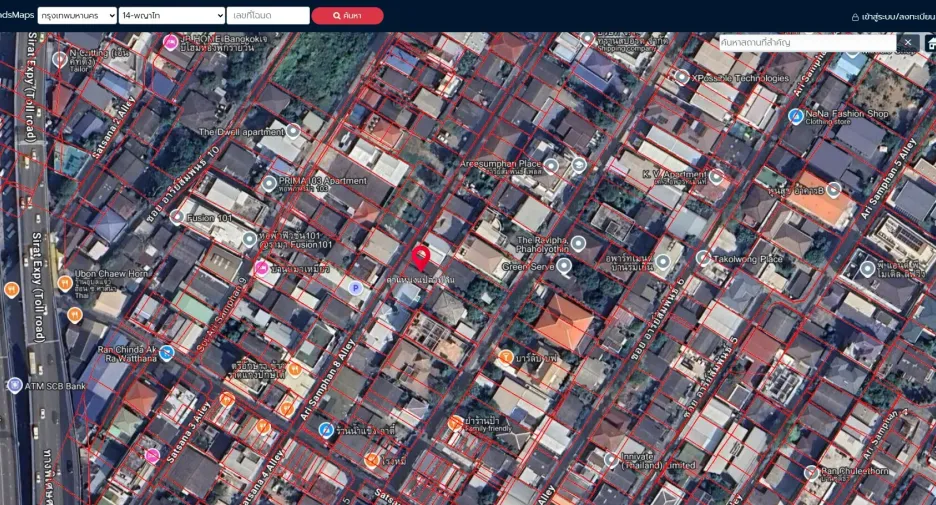The height and width of the screenshot is (505, 936).
Task: Click the Satsana 3 Alley street label
Action: pos(188,432)
